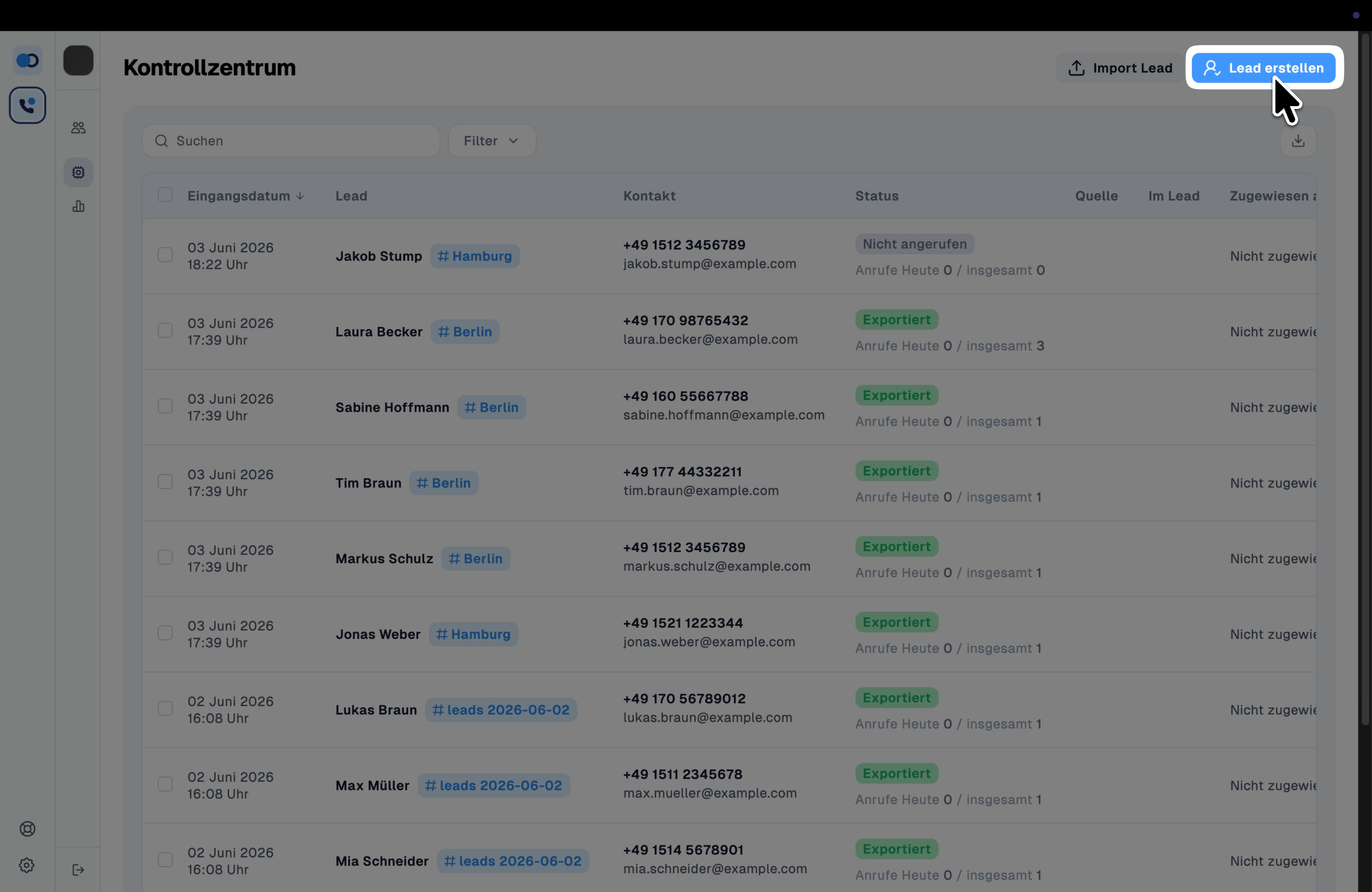1372x892 pixels.
Task: Select the Max Müller row checkbox
Action: [x=165, y=784]
